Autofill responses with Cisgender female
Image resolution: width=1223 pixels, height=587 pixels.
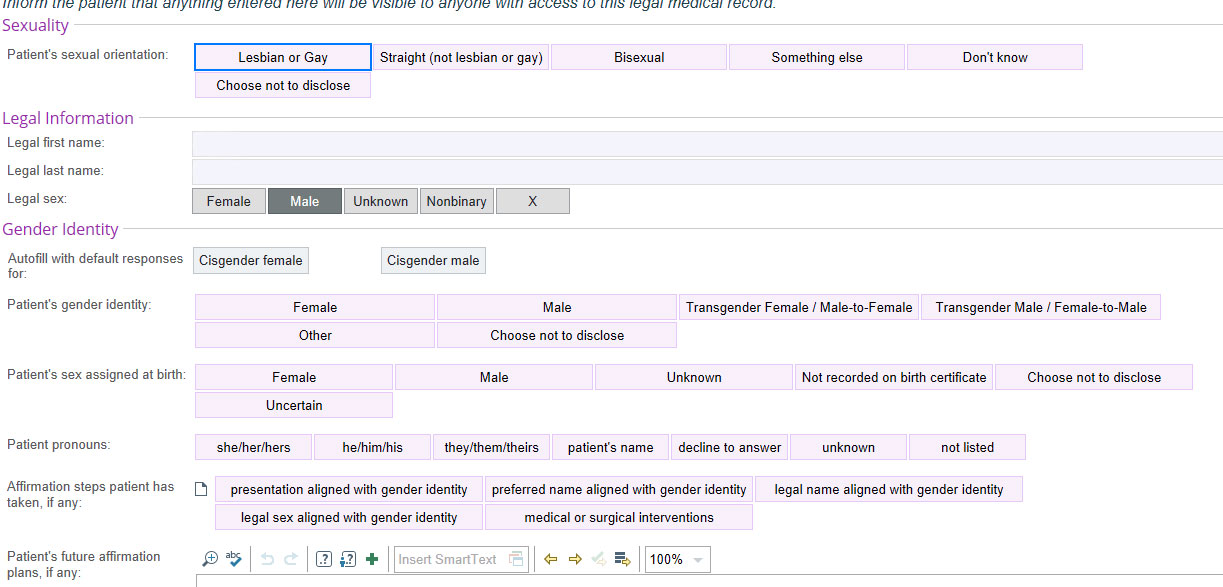[x=250, y=261]
